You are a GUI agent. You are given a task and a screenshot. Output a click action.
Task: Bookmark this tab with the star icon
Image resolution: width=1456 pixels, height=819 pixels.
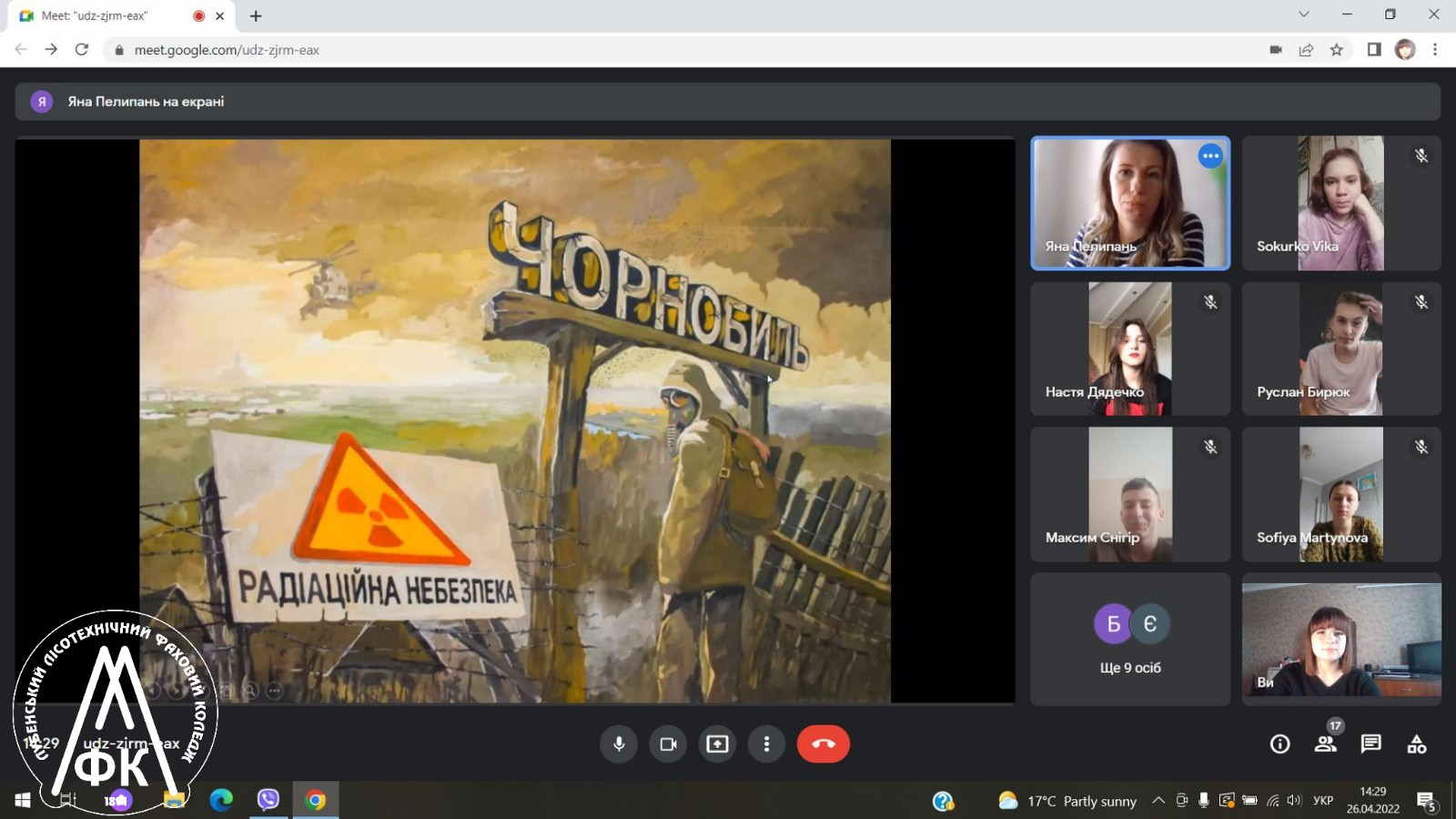[1336, 50]
